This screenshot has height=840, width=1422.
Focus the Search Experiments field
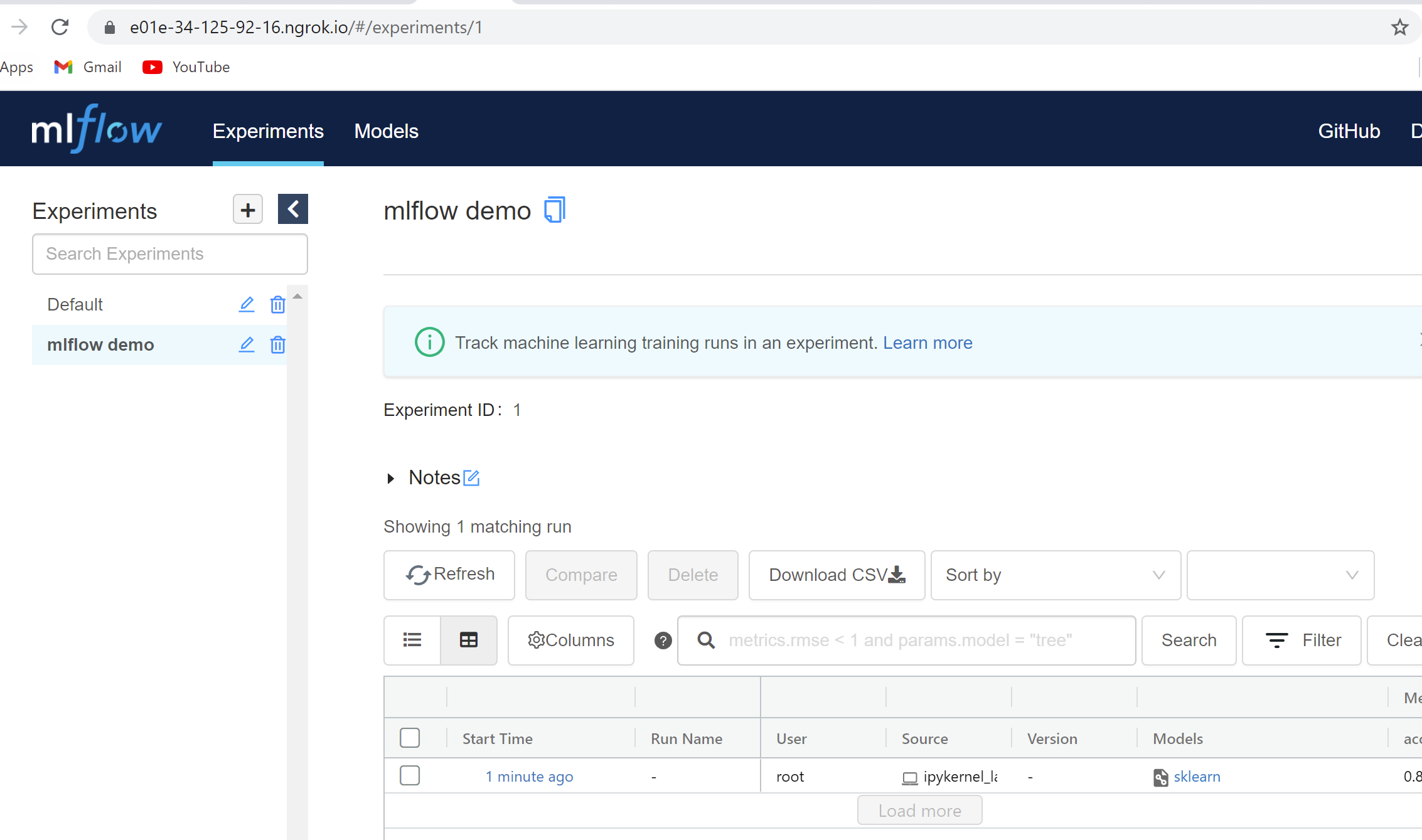point(170,254)
